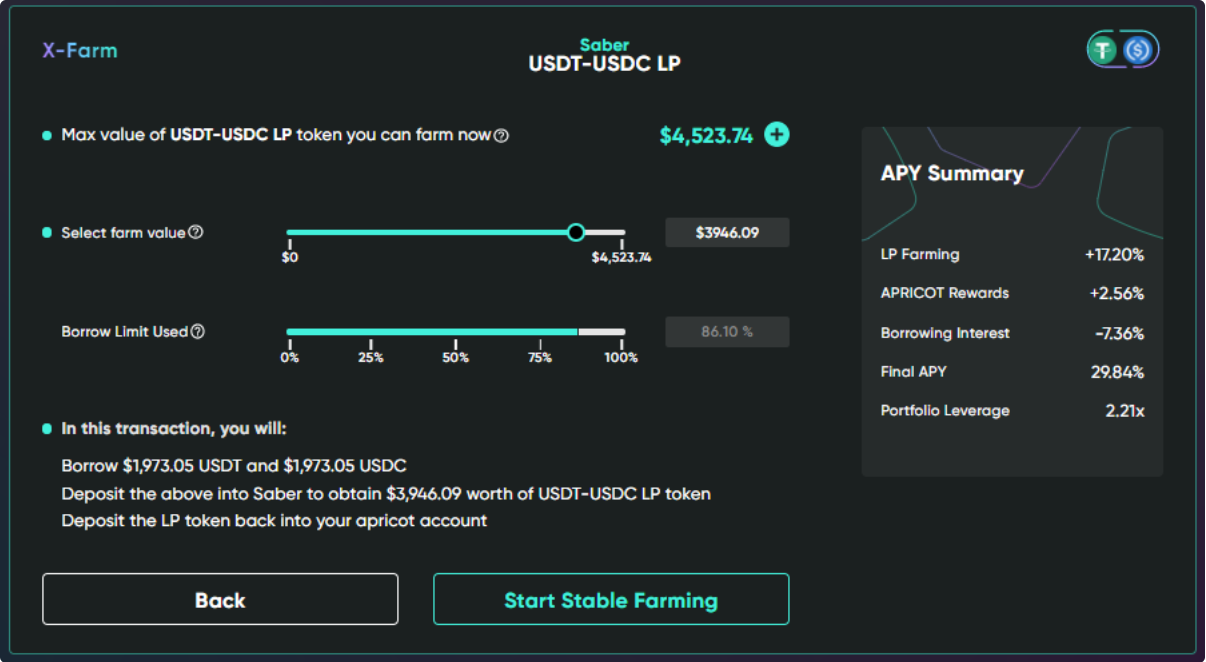Click the $3946.09 farm value input field
This screenshot has width=1206, height=662.
[x=727, y=233]
